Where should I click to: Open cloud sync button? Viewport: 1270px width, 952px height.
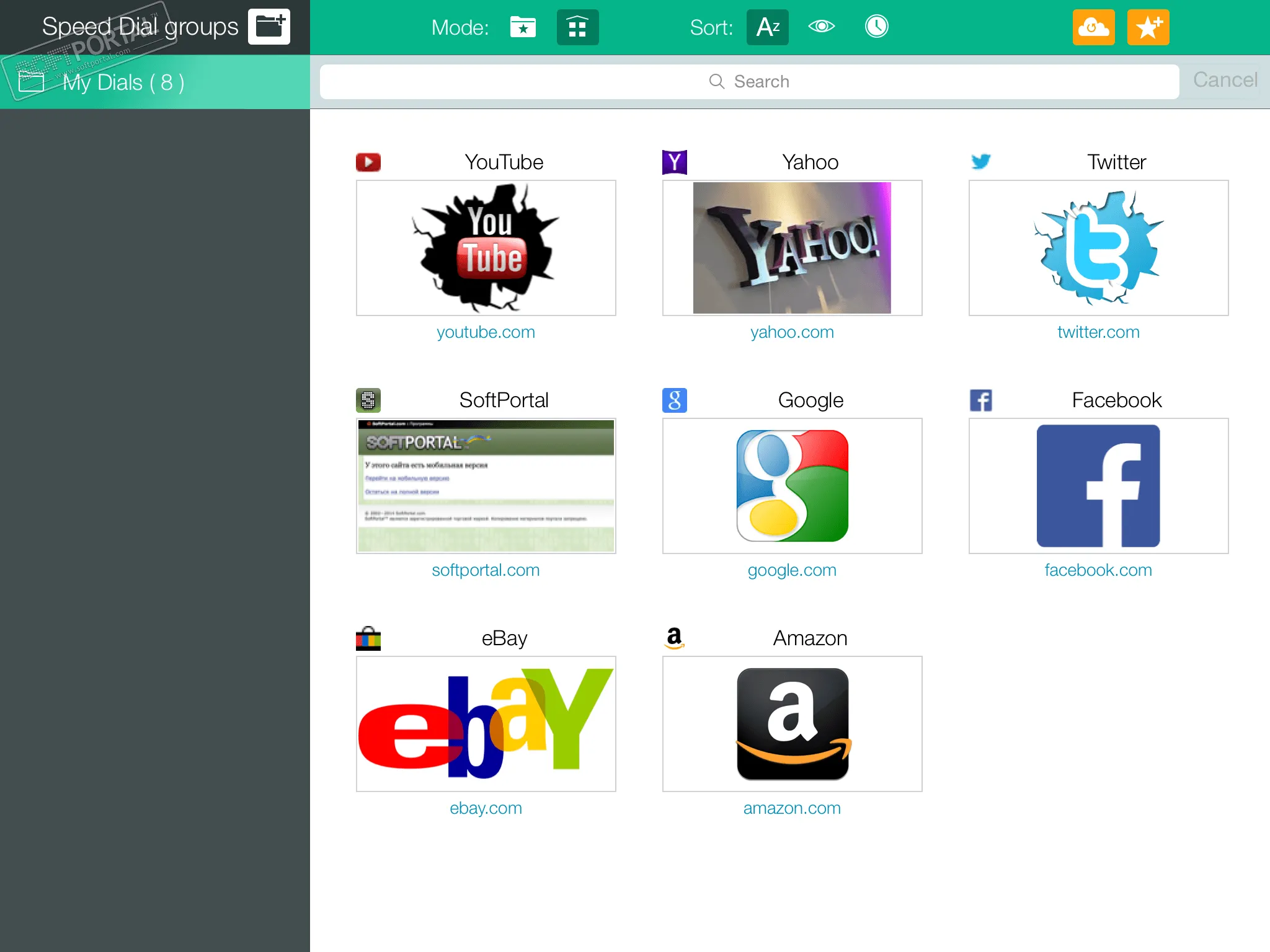[x=1094, y=27]
